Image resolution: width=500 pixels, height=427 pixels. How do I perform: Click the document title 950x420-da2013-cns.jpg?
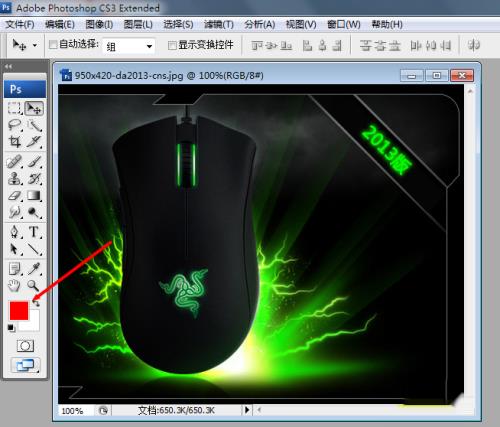pos(129,76)
